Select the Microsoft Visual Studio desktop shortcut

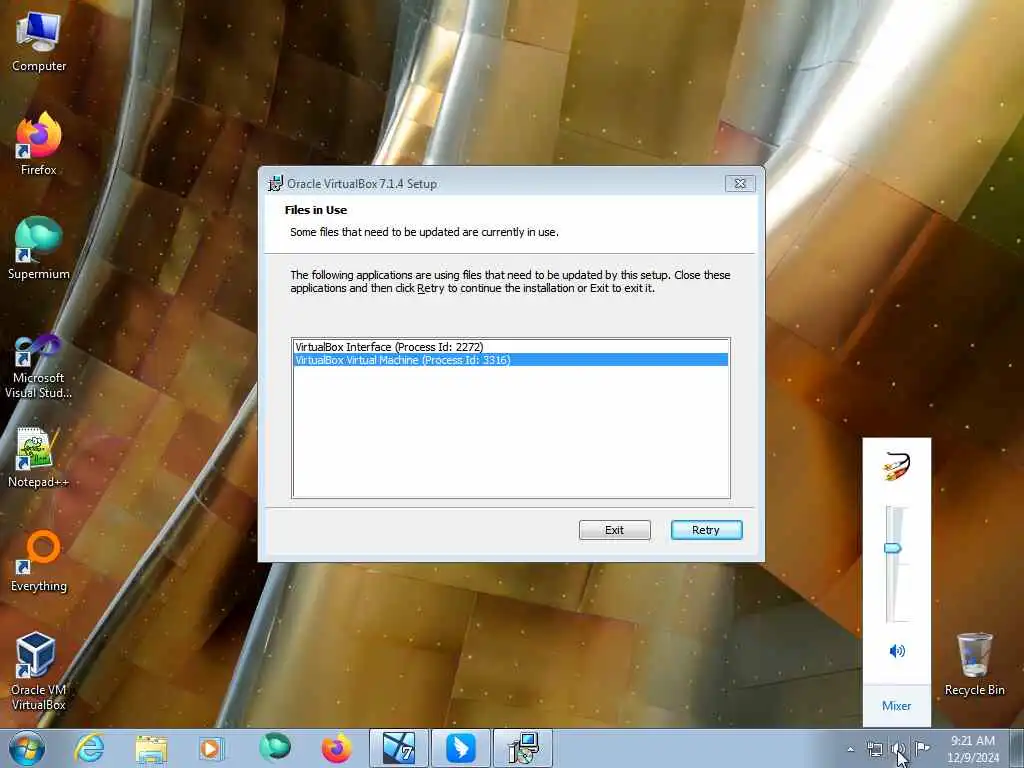pyautogui.click(x=39, y=366)
